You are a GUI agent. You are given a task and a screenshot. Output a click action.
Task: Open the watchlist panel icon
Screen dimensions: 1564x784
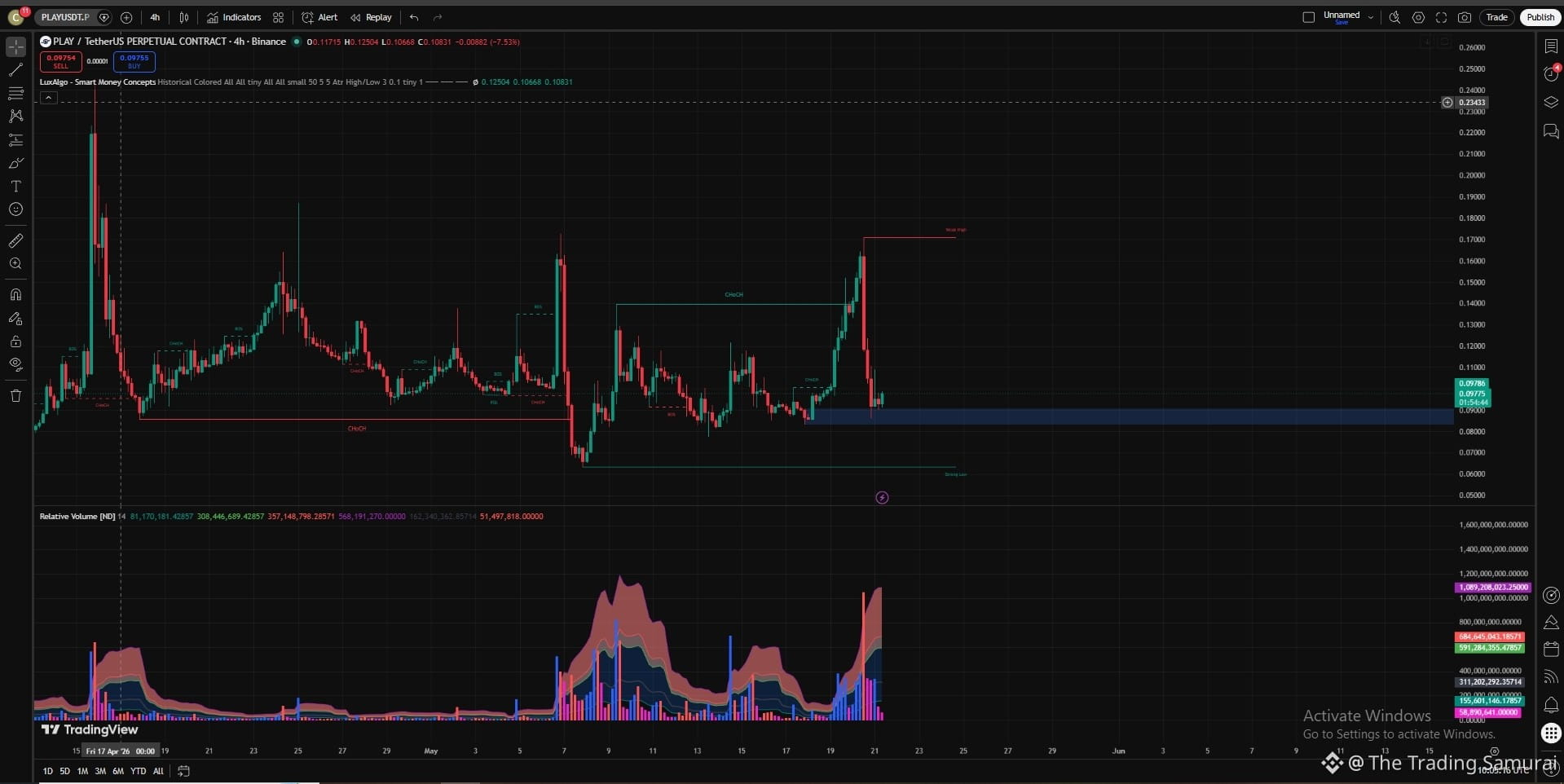[1551, 47]
